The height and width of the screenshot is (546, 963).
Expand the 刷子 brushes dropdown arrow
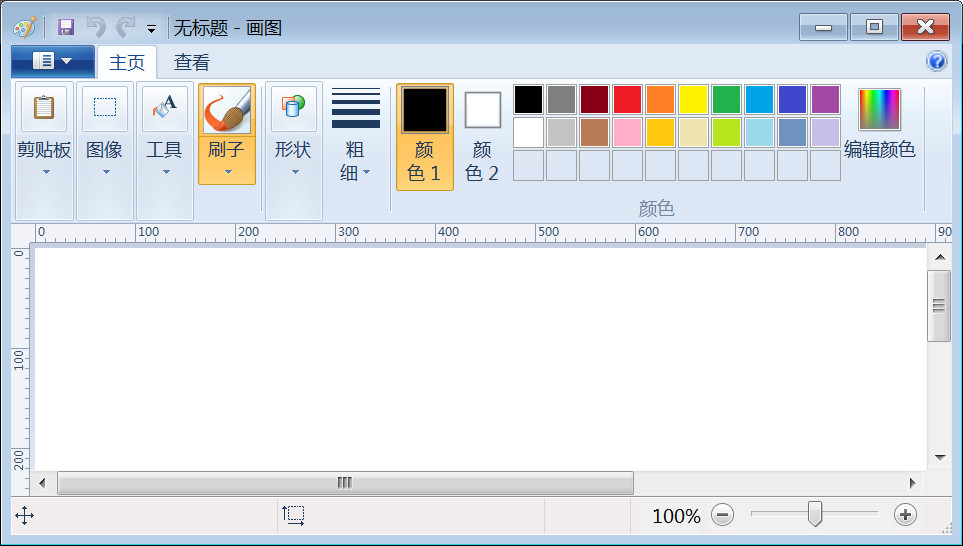pyautogui.click(x=228, y=172)
